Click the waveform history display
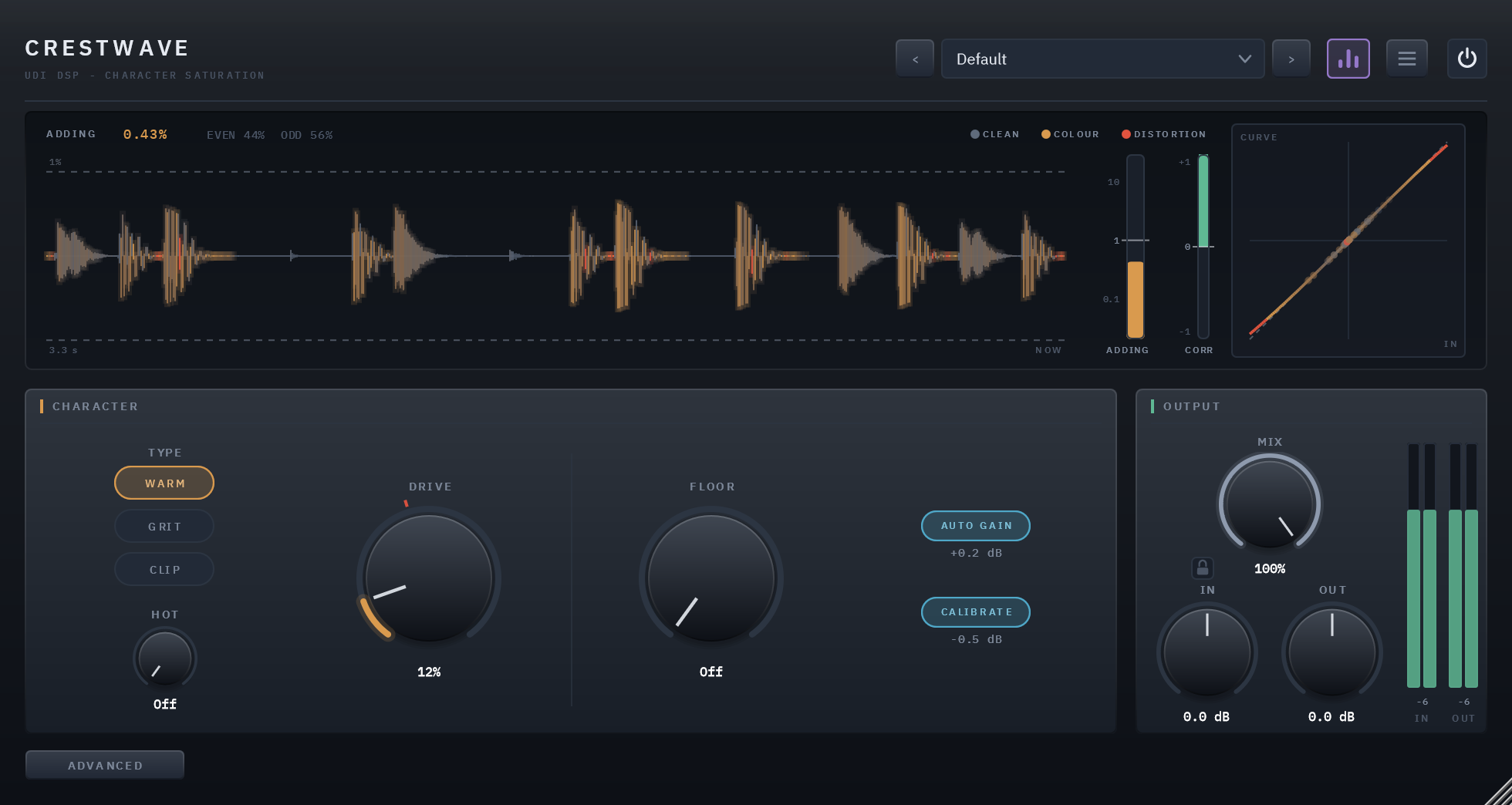Image resolution: width=1512 pixels, height=805 pixels. [x=555, y=255]
